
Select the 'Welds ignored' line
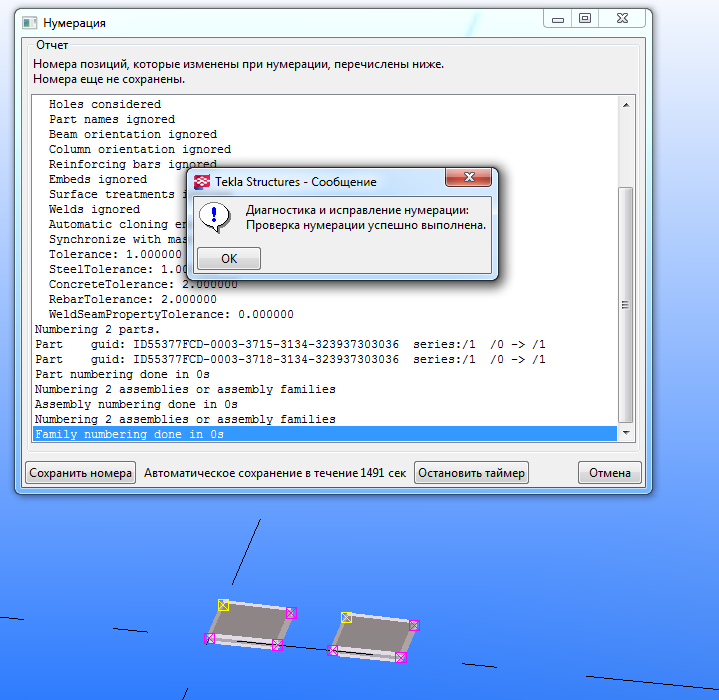(x=94, y=209)
